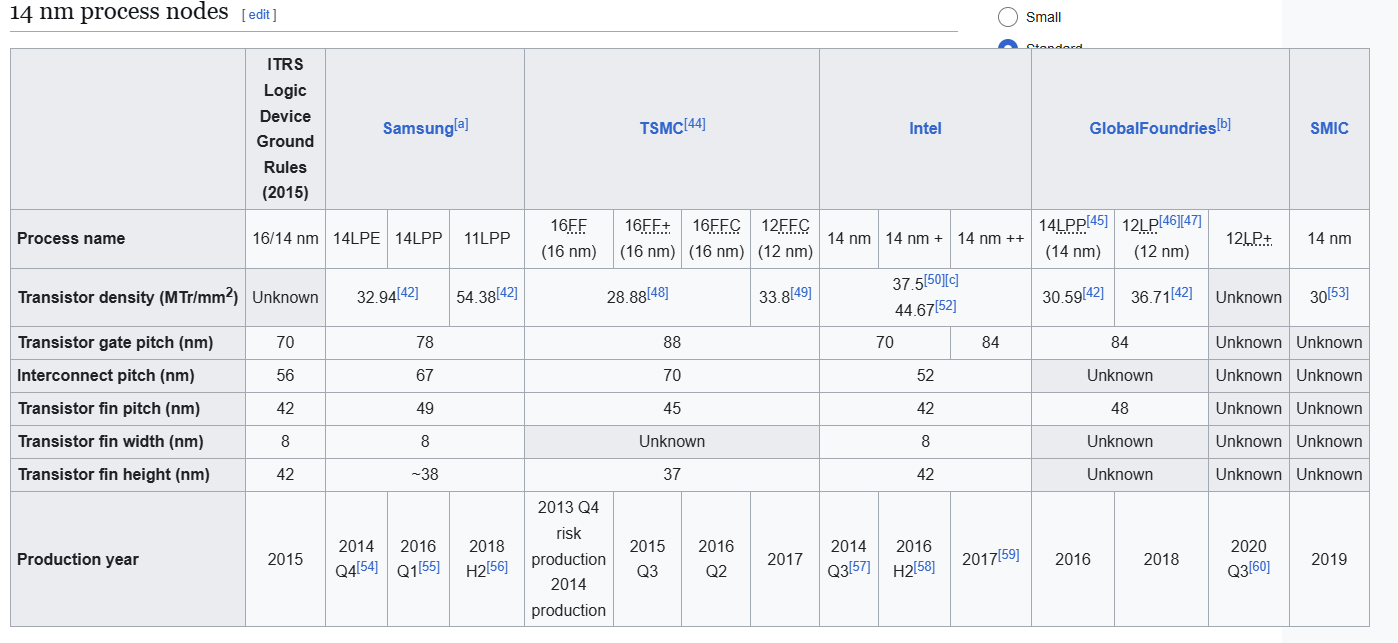
Task: Open the TSMC header link
Action: click(662, 129)
